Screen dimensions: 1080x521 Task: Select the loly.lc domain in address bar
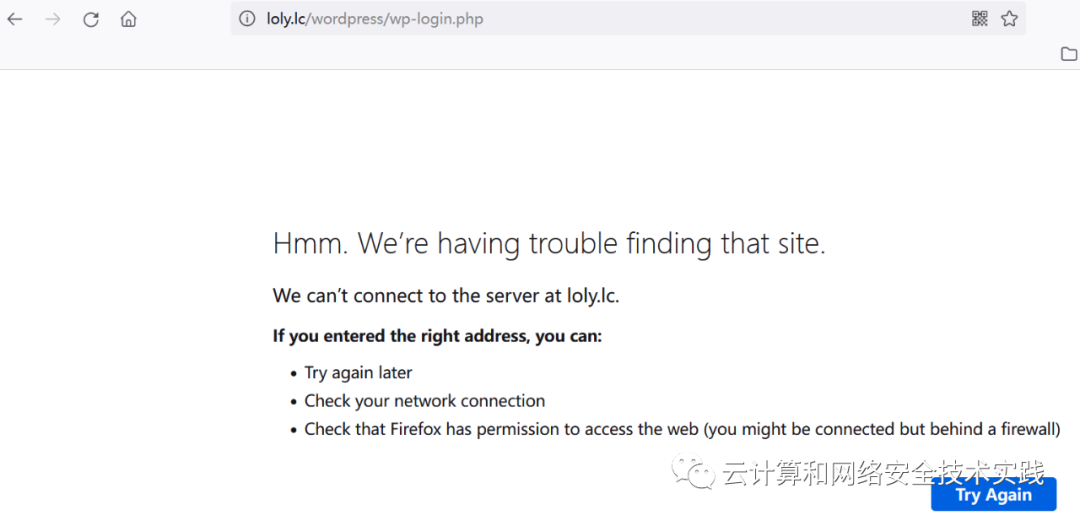(x=288, y=19)
